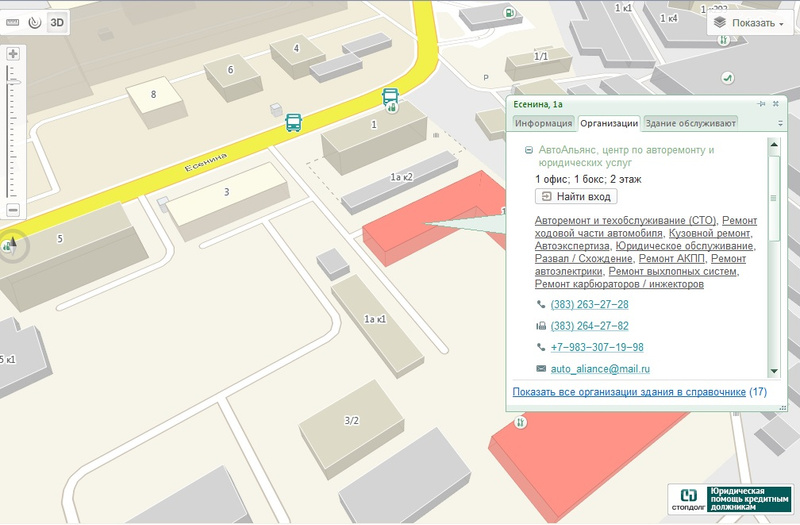This screenshot has width=800, height=525.
Task: Click phone number (383) 263-27-28
Action: click(x=589, y=305)
